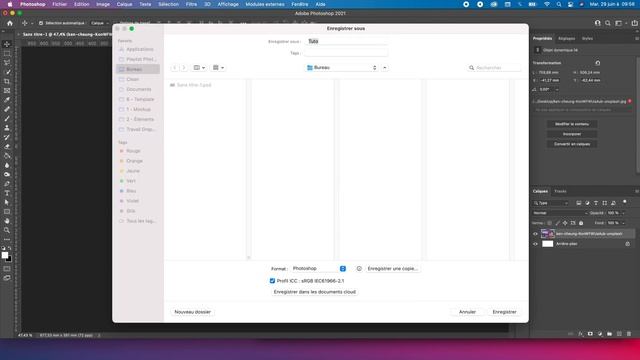
Task: Open the layer filter Type dropdown
Action: pos(551,203)
